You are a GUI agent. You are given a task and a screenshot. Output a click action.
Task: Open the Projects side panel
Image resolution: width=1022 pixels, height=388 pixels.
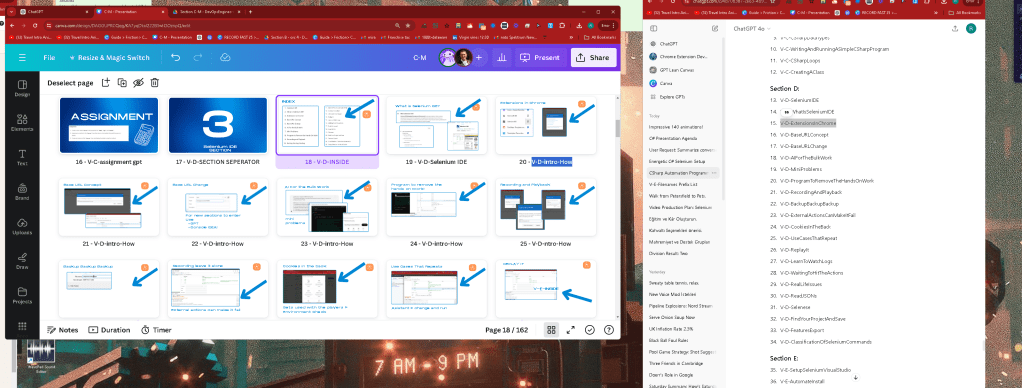coord(22,295)
